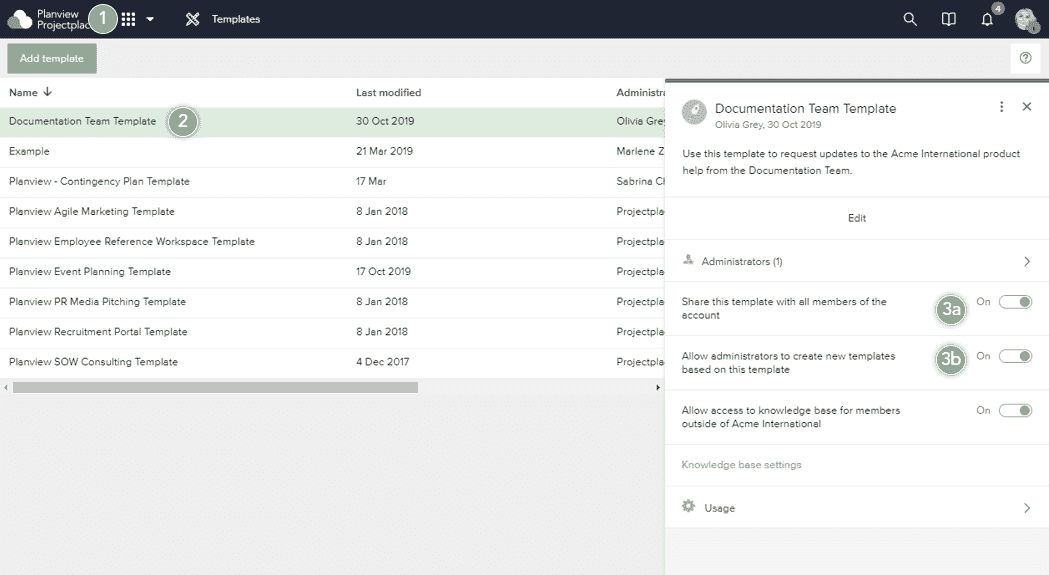The image size is (1049, 575).
Task: Expand the Administrators (1) section
Action: (x=857, y=262)
